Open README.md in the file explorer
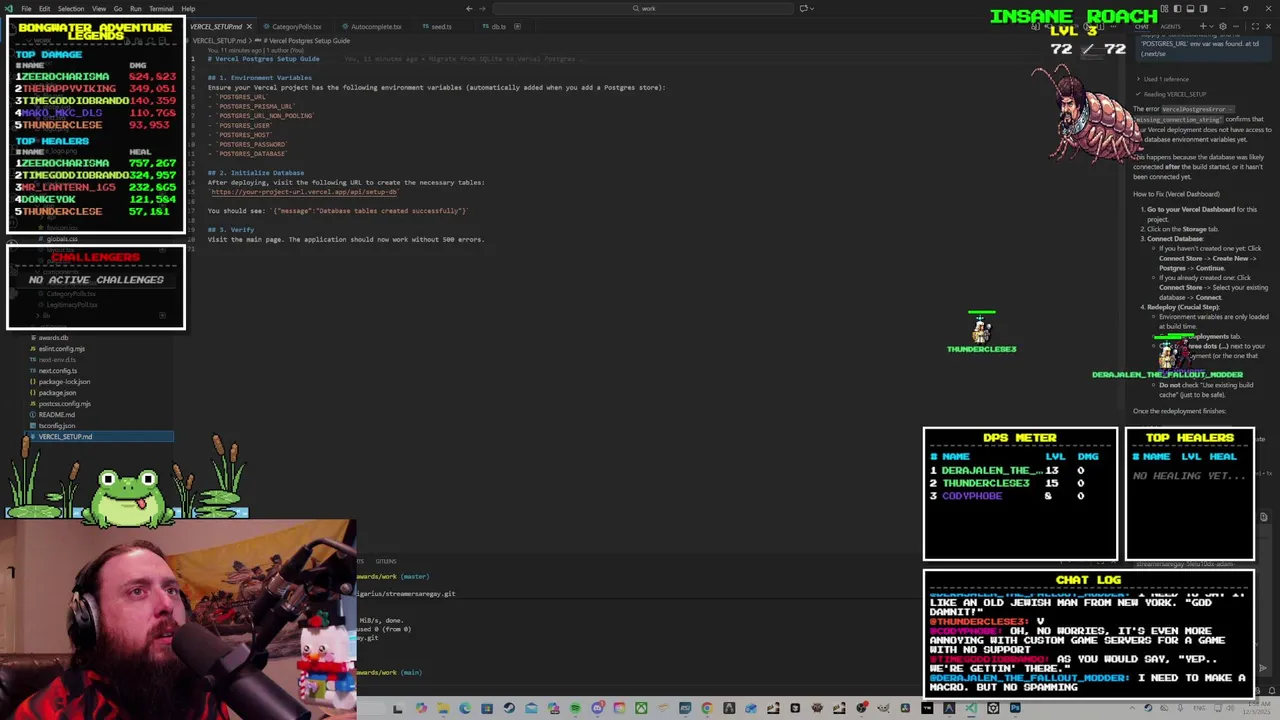The height and width of the screenshot is (720, 1280). (x=57, y=415)
